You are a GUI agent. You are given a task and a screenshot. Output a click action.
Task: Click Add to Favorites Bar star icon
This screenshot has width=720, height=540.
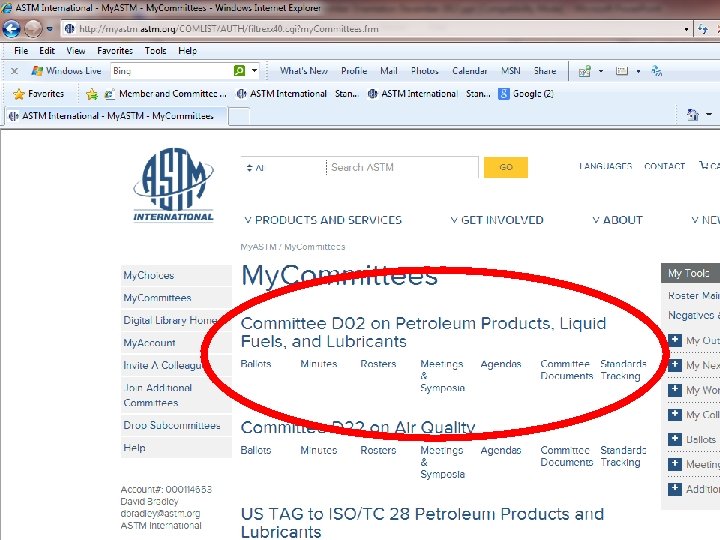(92, 94)
